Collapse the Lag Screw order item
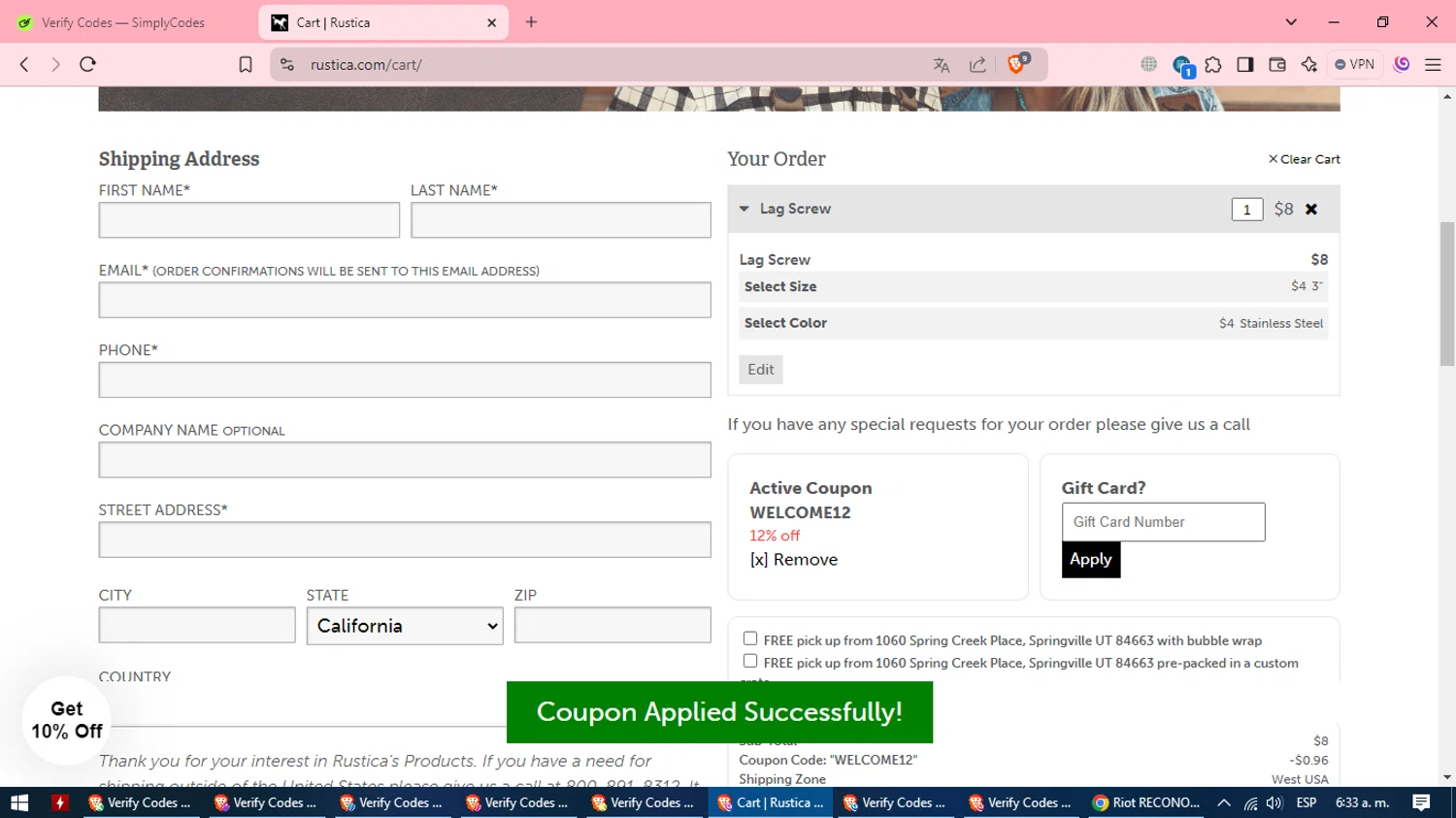The image size is (1456, 818). pos(745,209)
